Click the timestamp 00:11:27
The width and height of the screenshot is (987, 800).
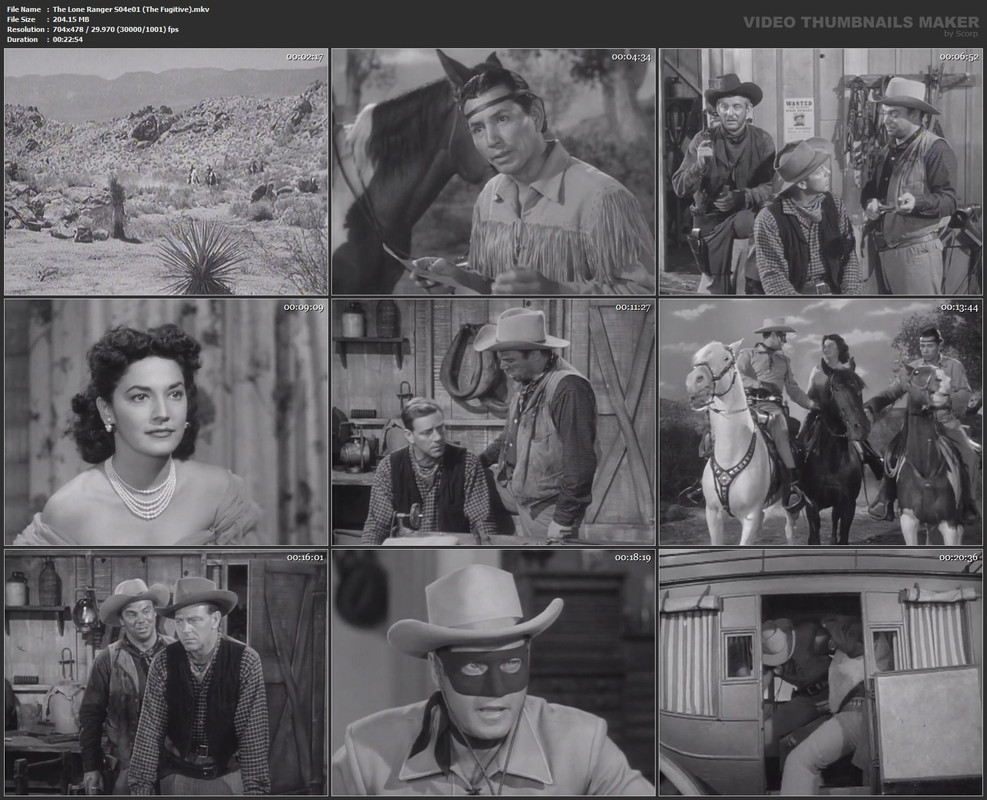click(633, 307)
